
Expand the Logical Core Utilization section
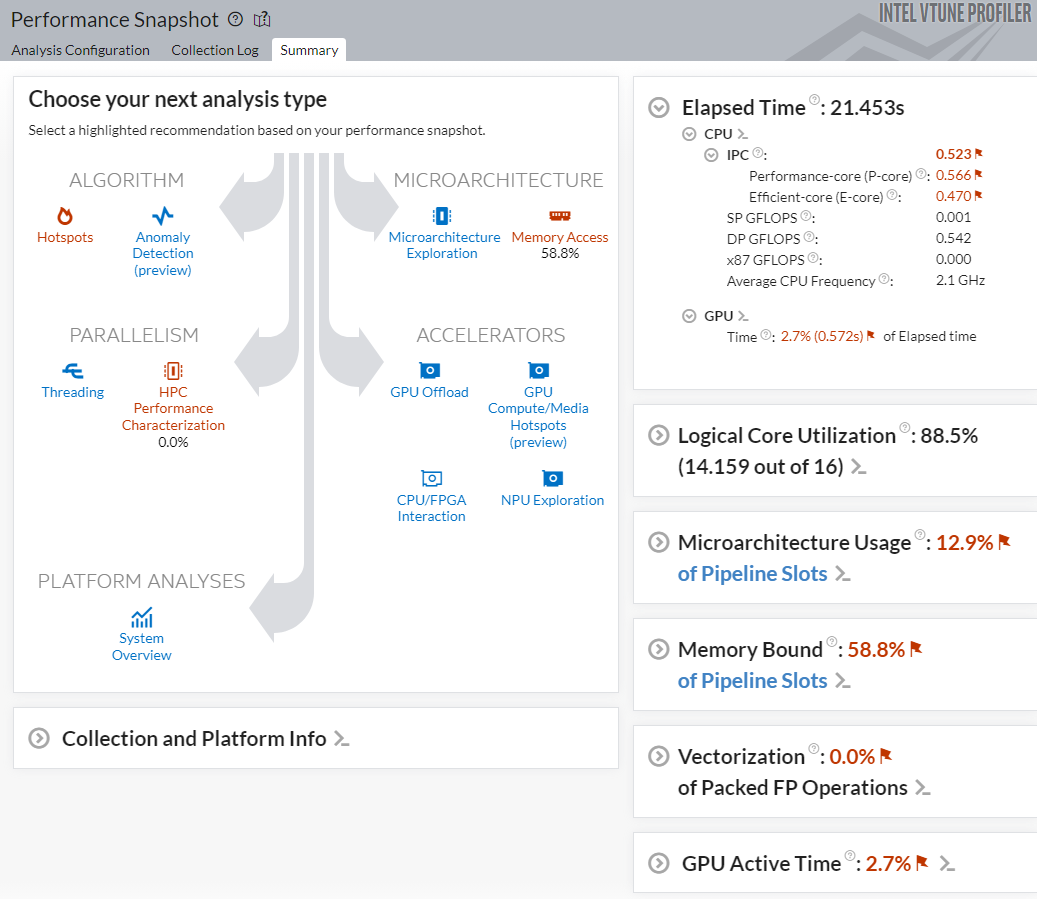coord(658,435)
